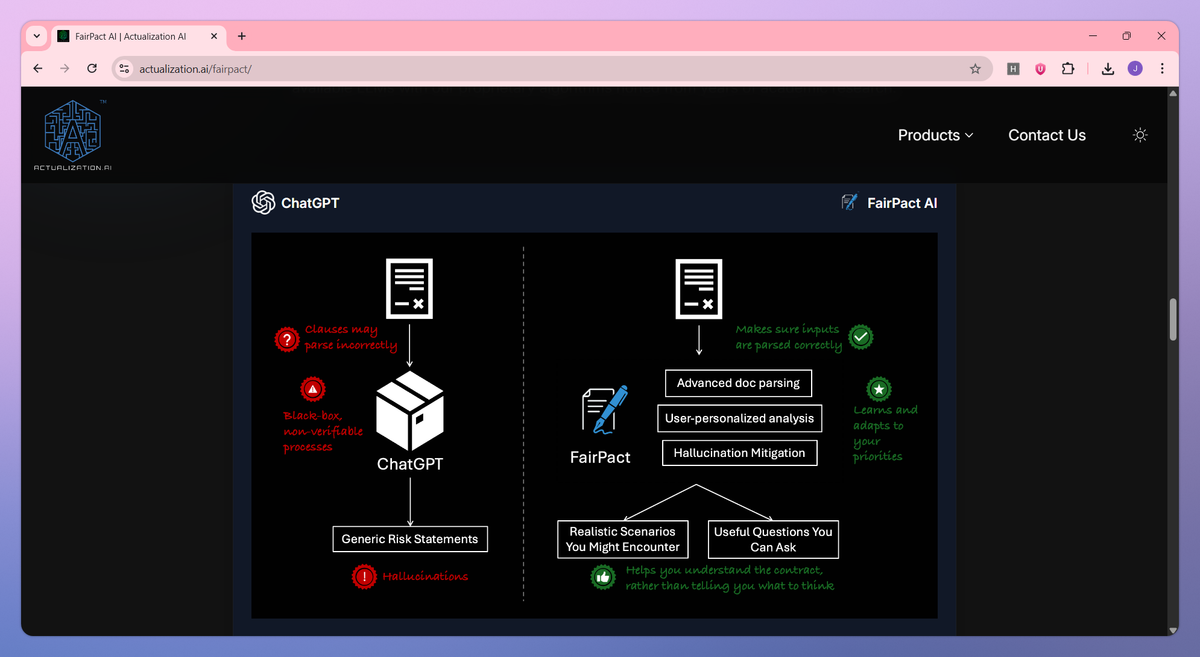Select the FairPact AI | Actualization AI tab
The height and width of the screenshot is (657, 1200).
(138, 36)
